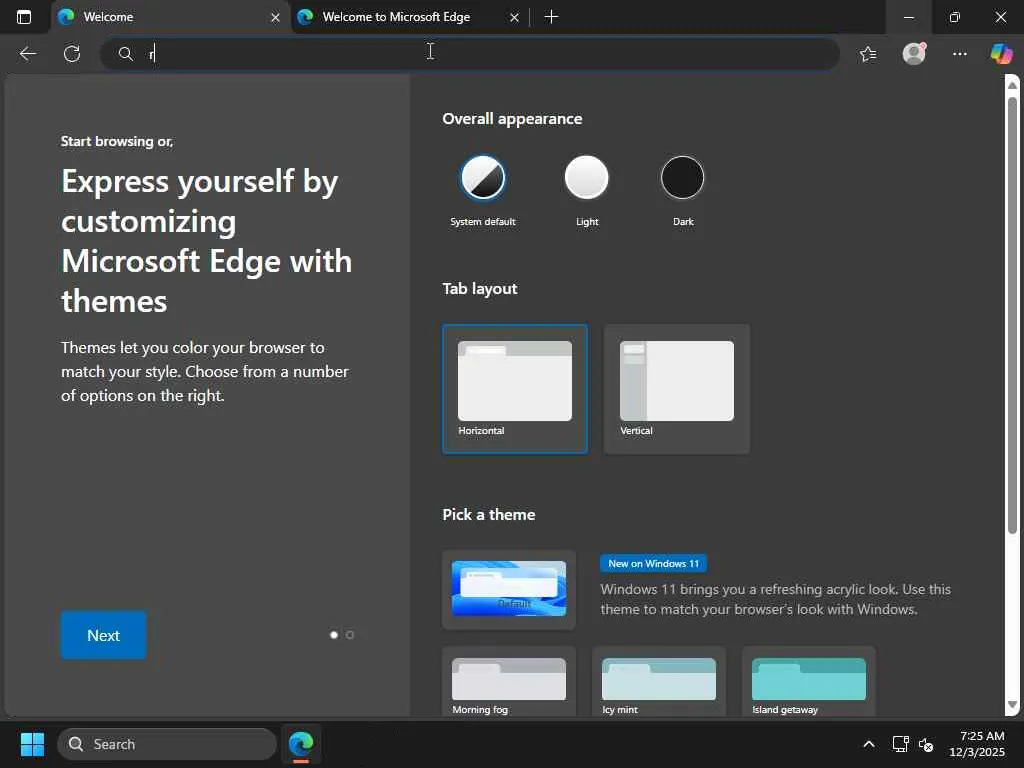The width and height of the screenshot is (1024, 768).
Task: Go to second page indicator dot
Action: coord(350,635)
